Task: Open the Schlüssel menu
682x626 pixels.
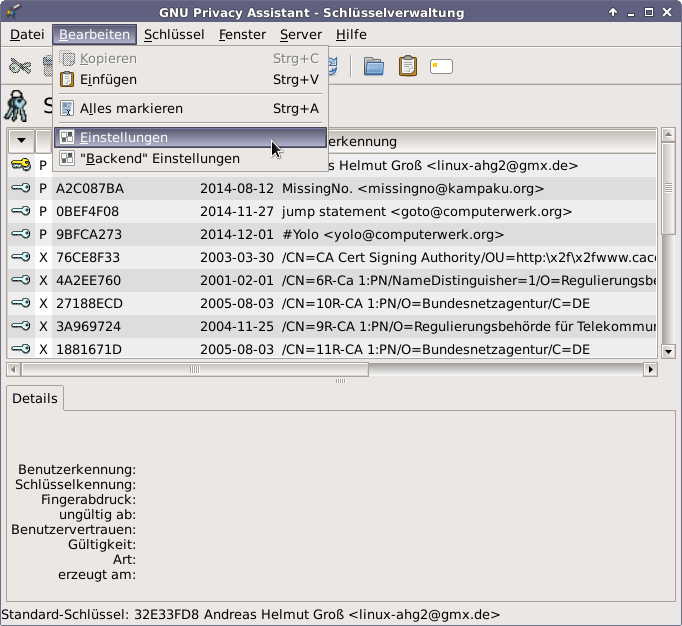Action: click(x=174, y=34)
